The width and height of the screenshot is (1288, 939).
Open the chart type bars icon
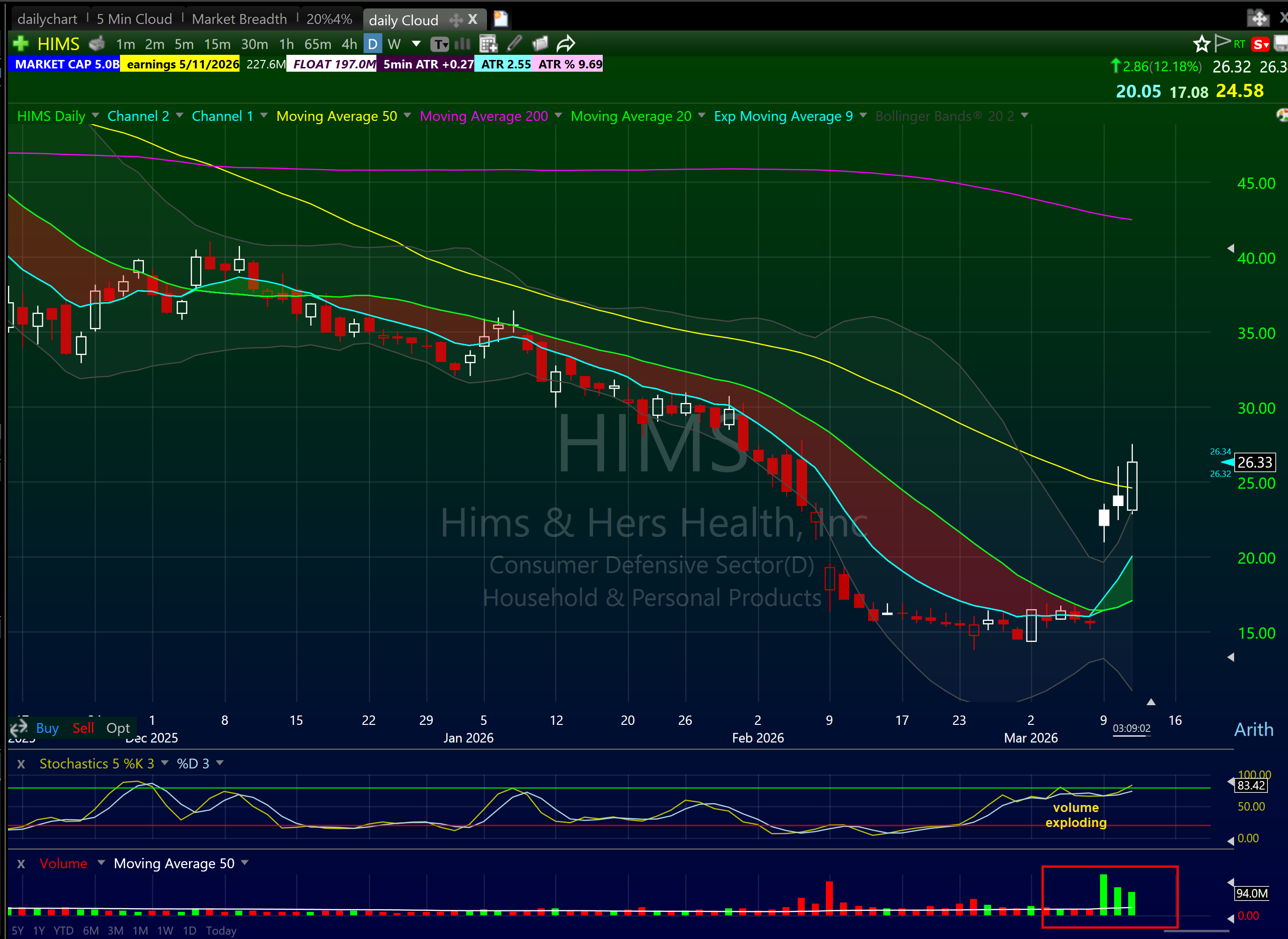click(x=463, y=44)
